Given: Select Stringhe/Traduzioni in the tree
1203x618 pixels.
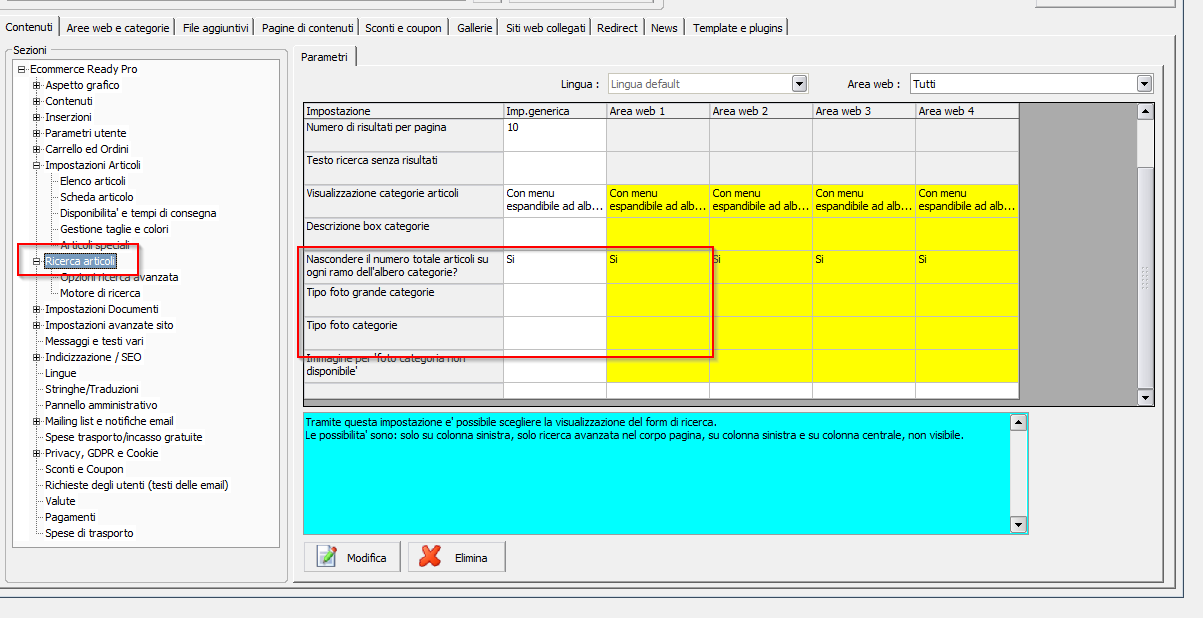Looking at the screenshot, I should [x=92, y=389].
